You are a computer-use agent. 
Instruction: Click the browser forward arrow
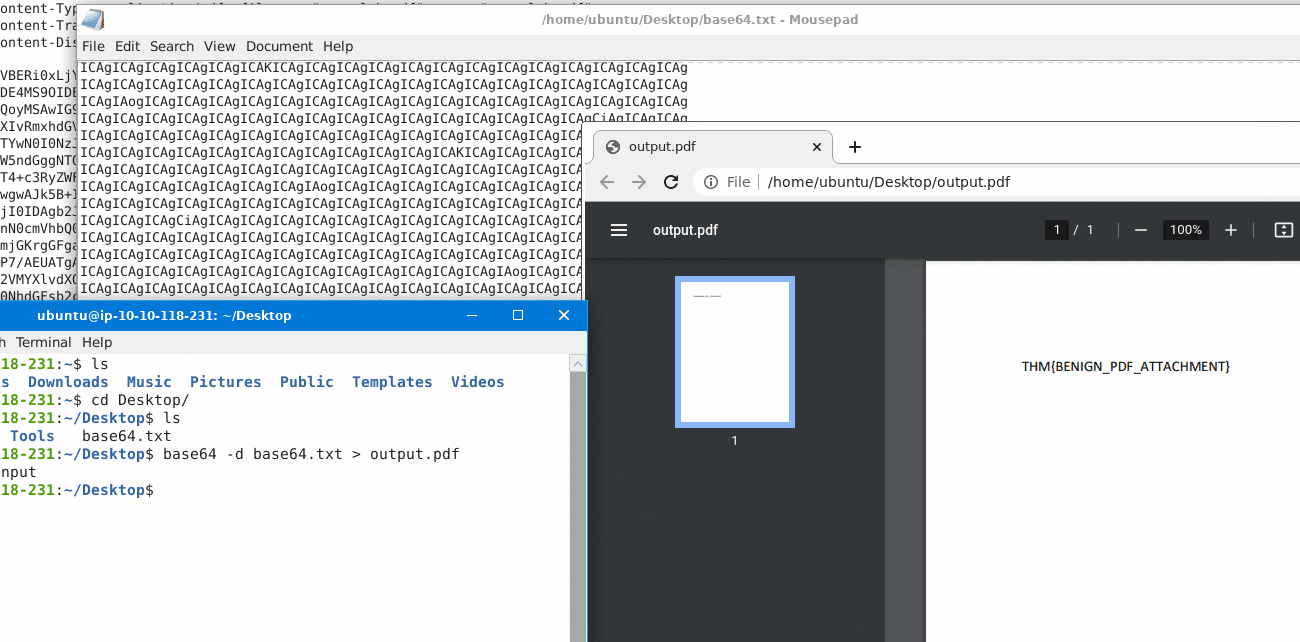[x=639, y=182]
